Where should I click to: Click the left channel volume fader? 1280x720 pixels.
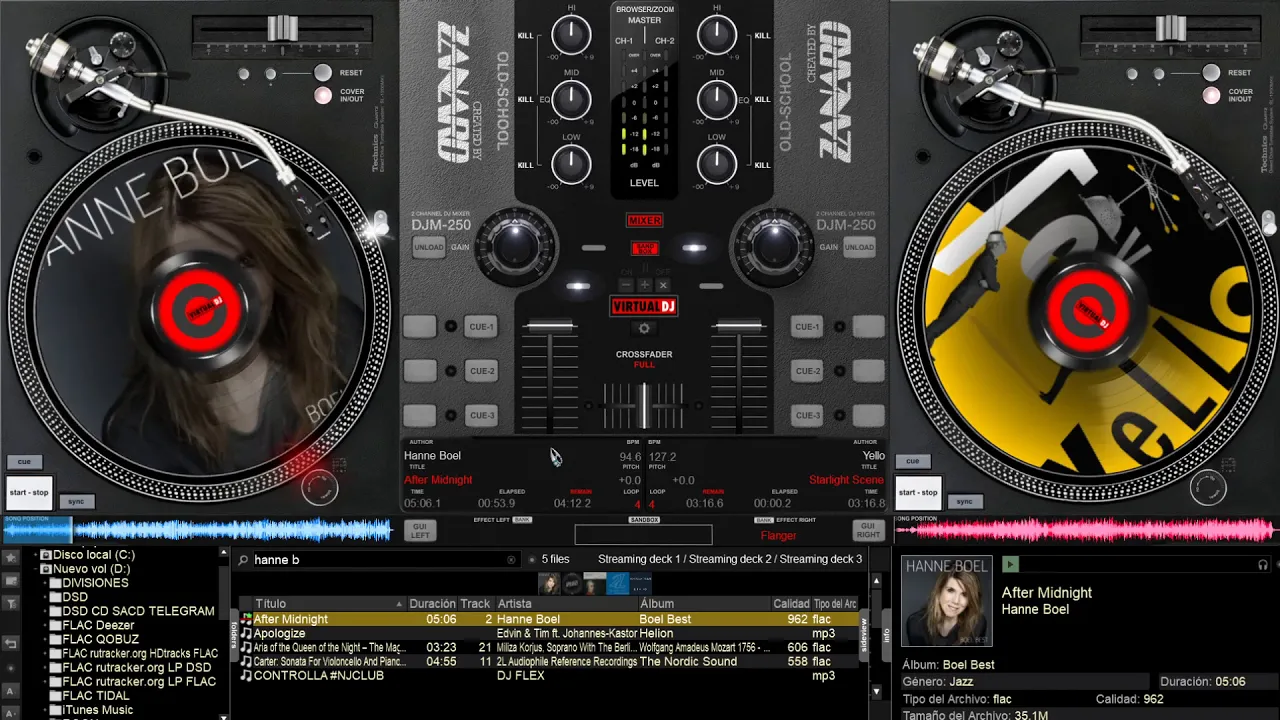coord(550,326)
